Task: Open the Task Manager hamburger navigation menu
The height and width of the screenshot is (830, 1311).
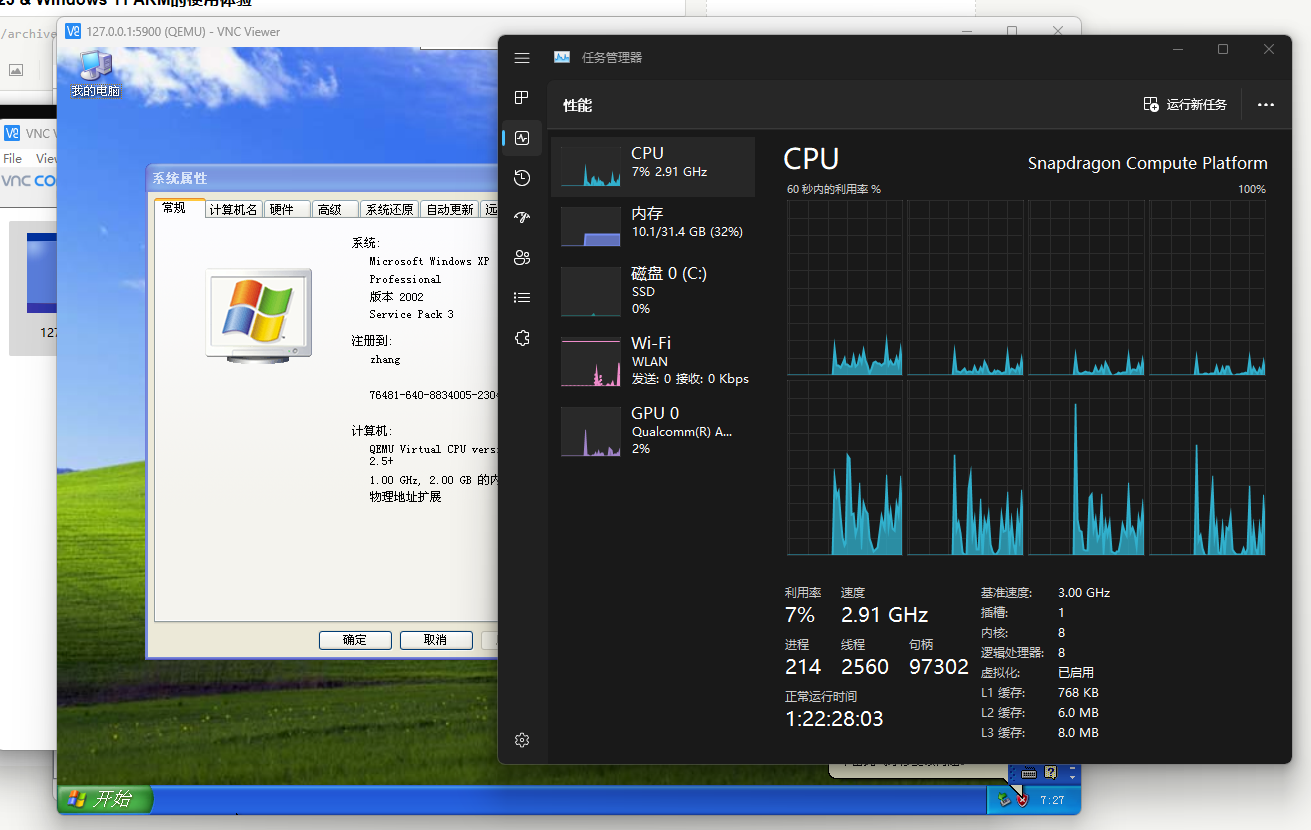Action: [522, 58]
